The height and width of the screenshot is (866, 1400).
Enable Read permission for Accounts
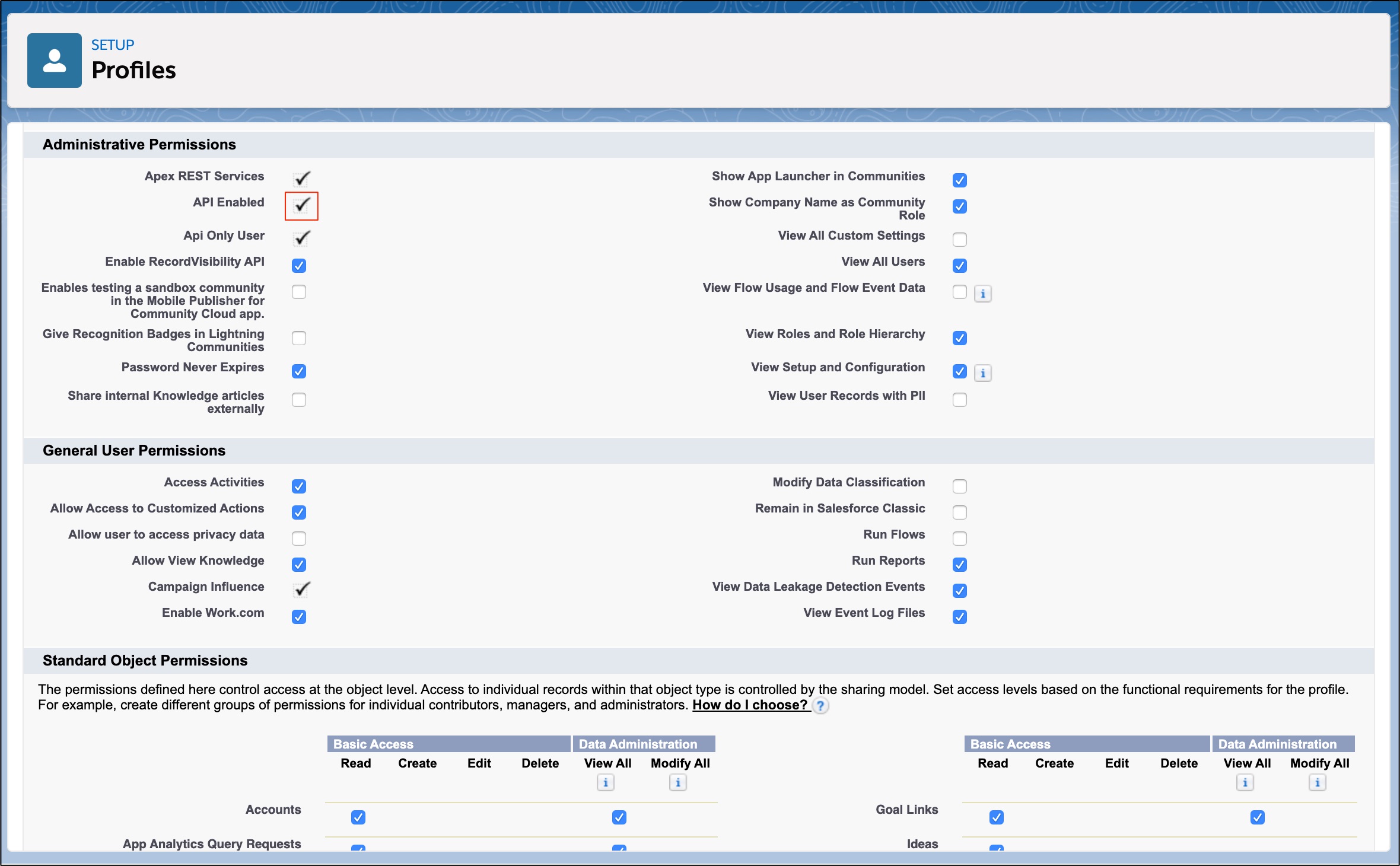[357, 817]
